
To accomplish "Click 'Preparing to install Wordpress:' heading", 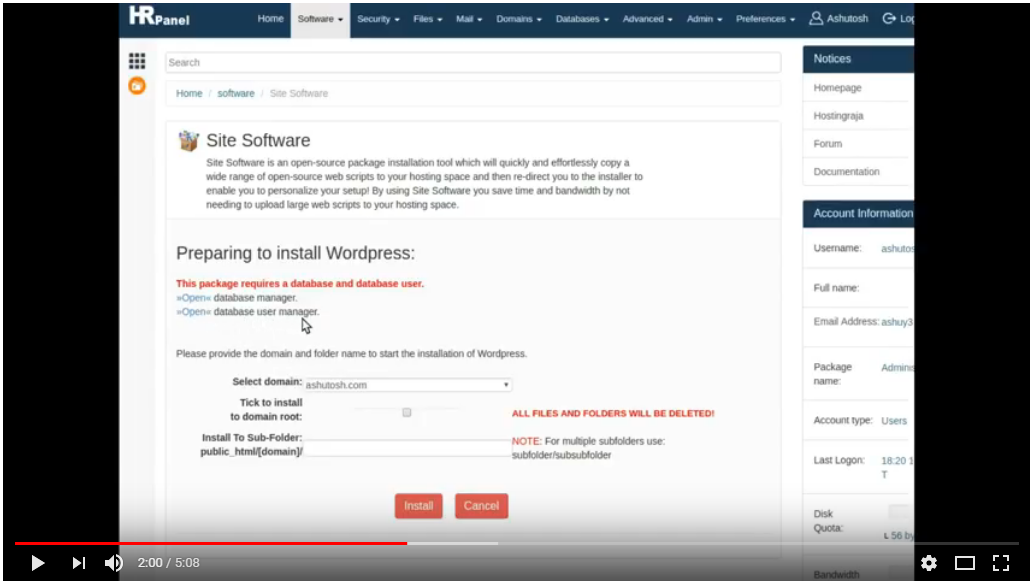I will coord(295,253).
